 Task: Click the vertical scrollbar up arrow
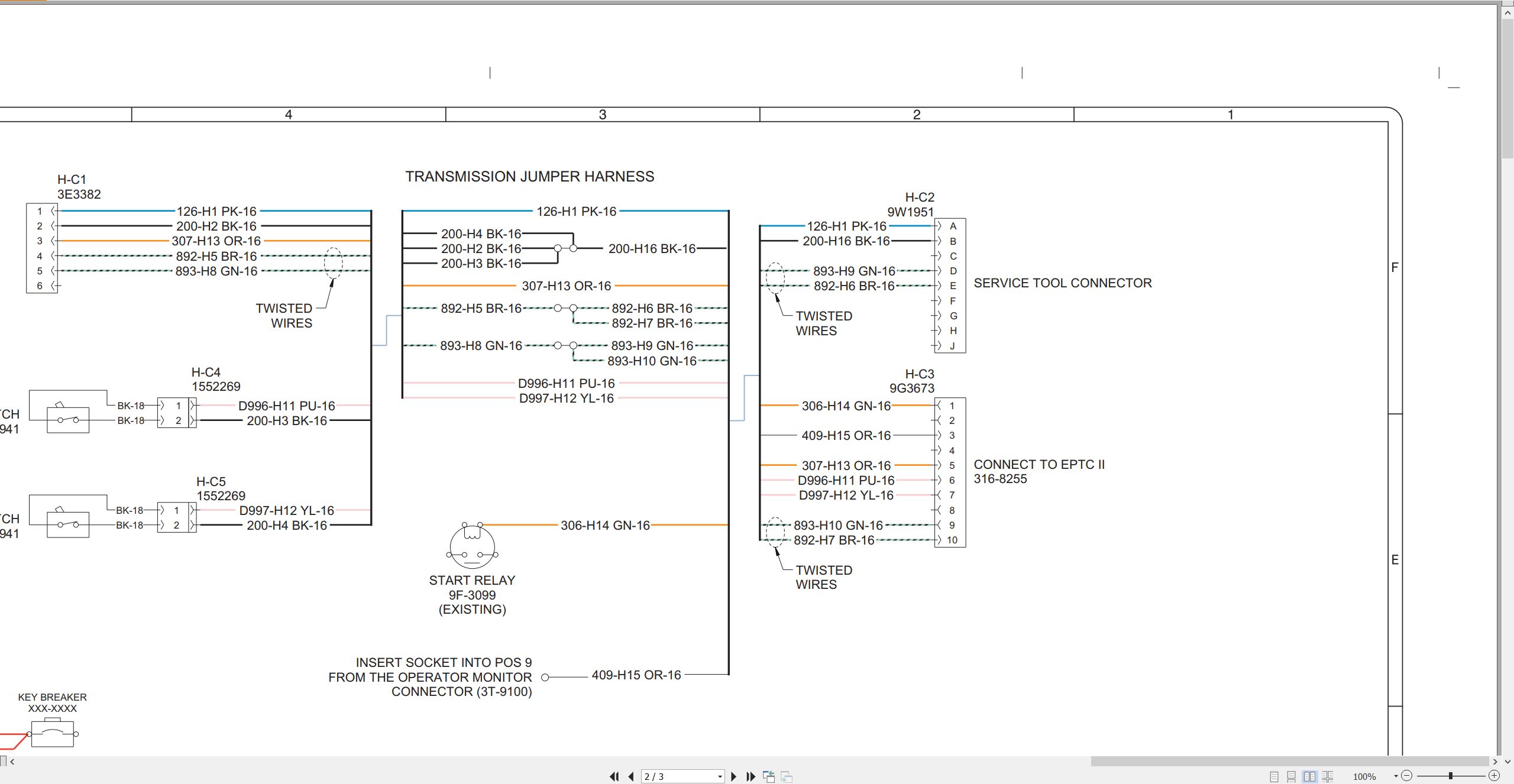coord(1507,13)
